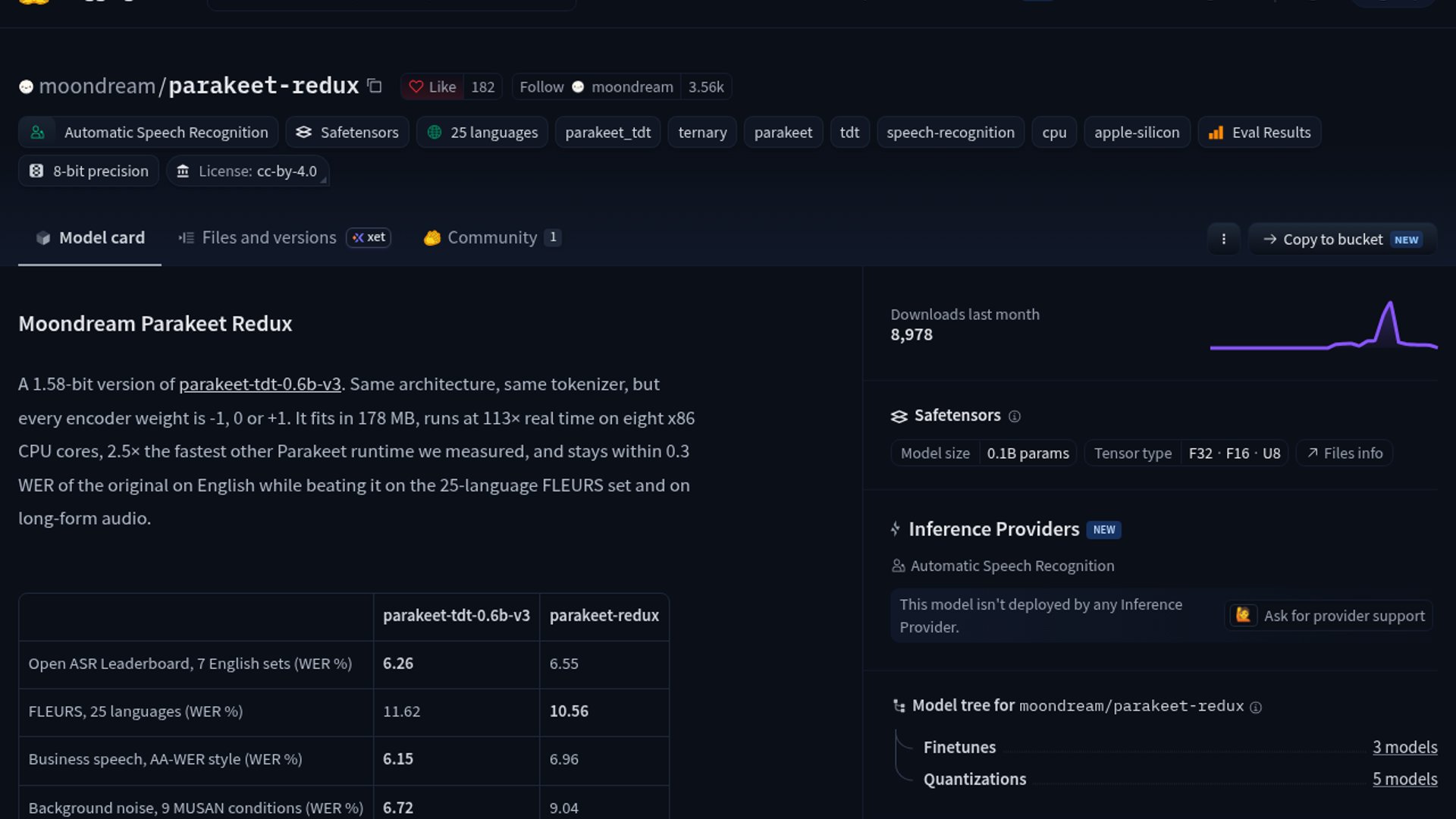Open Files info for Safetensors
Screen dimensions: 1456x819
pyautogui.click(x=1345, y=453)
